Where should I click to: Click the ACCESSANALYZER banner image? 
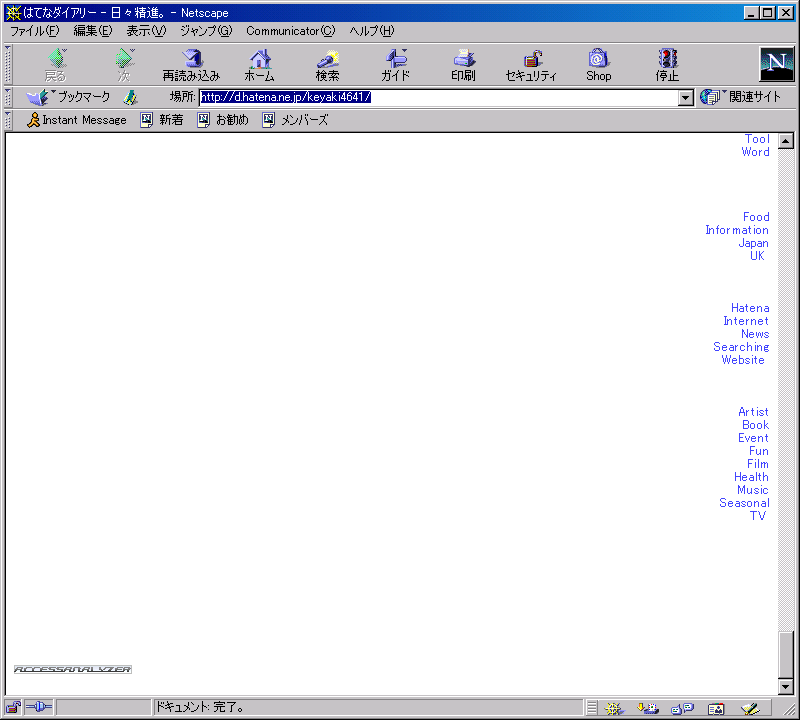click(x=72, y=669)
